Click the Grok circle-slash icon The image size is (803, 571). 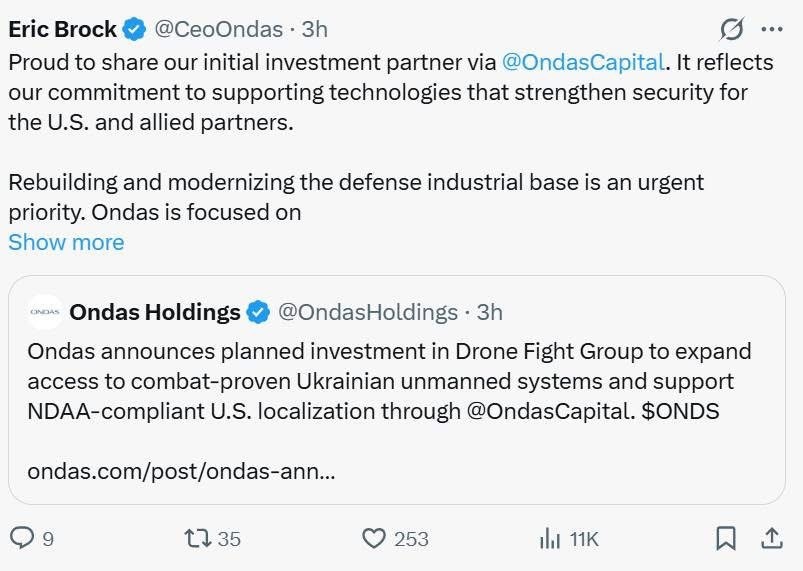[731, 28]
